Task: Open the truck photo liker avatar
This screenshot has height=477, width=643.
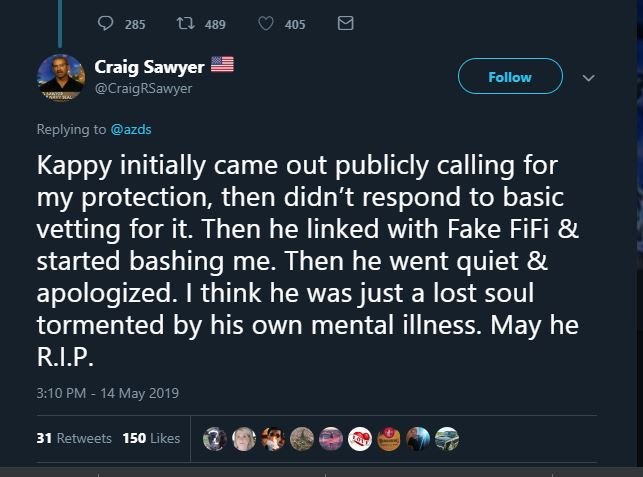Action: click(446, 437)
